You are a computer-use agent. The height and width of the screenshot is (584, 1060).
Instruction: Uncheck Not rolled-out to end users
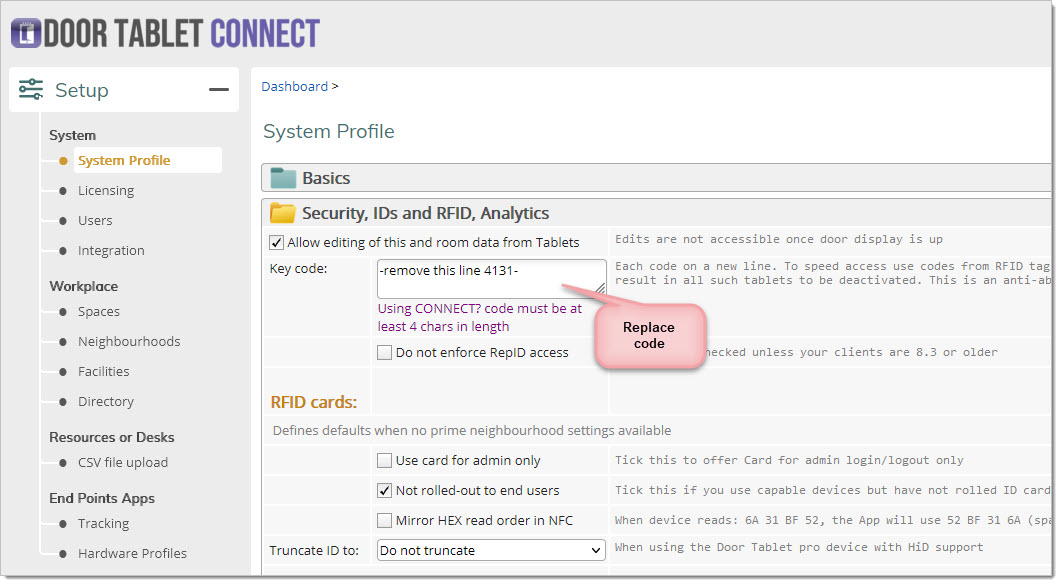(385, 491)
